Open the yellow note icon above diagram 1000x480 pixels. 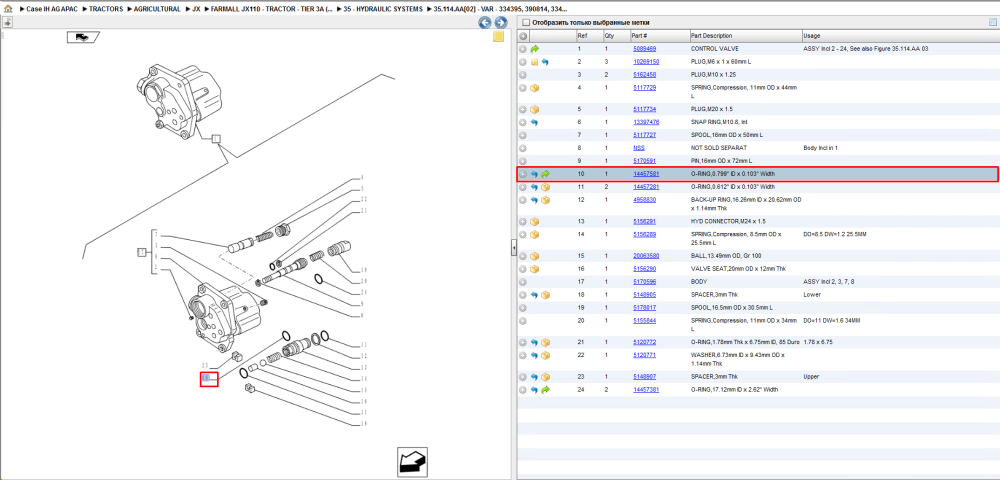498,37
